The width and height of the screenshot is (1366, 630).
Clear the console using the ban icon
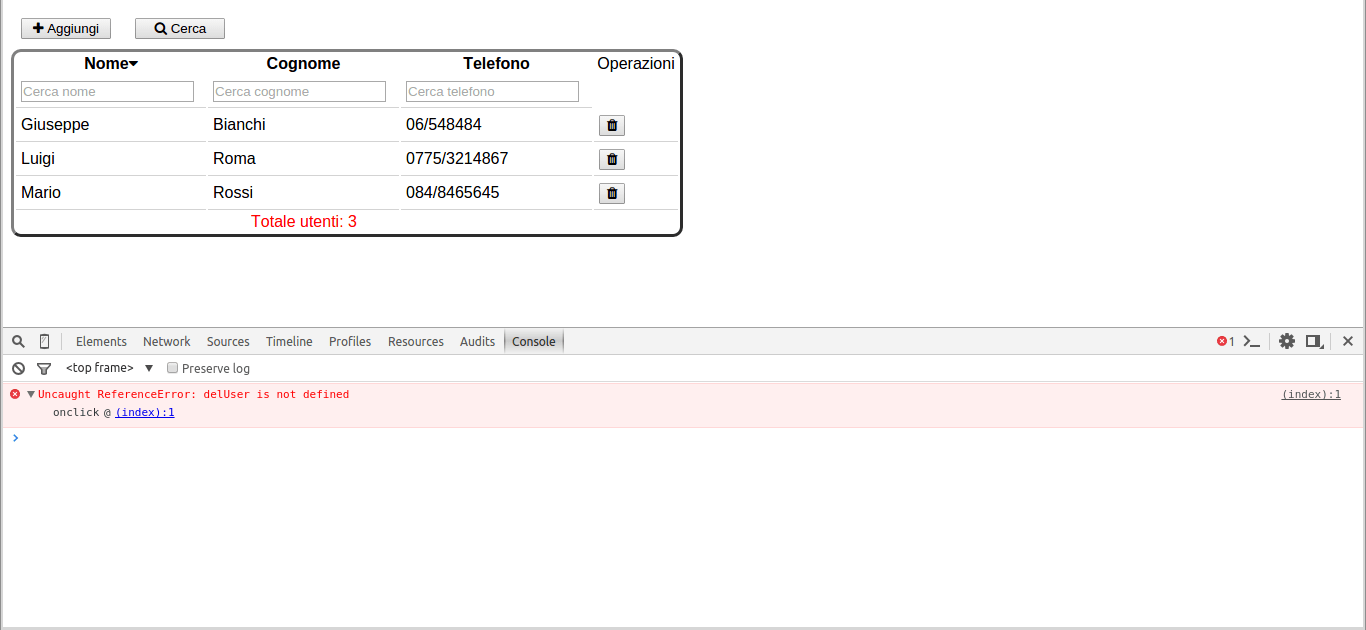pos(18,368)
